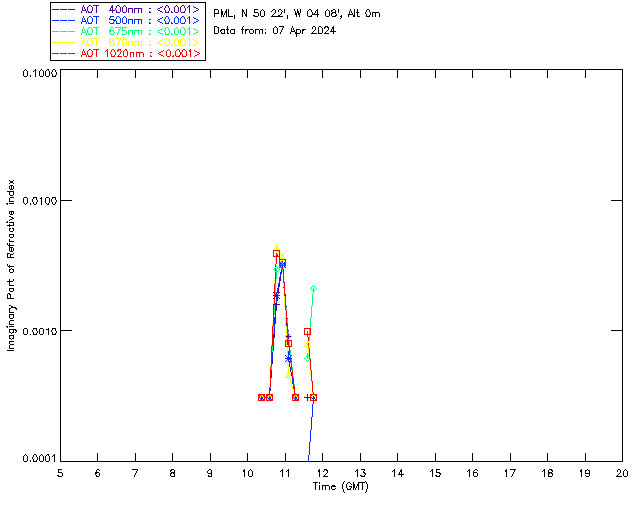Select the purple plus marker near 11.6 hours
Screen dimensions: 640x512
pyautogui.click(x=307, y=397)
